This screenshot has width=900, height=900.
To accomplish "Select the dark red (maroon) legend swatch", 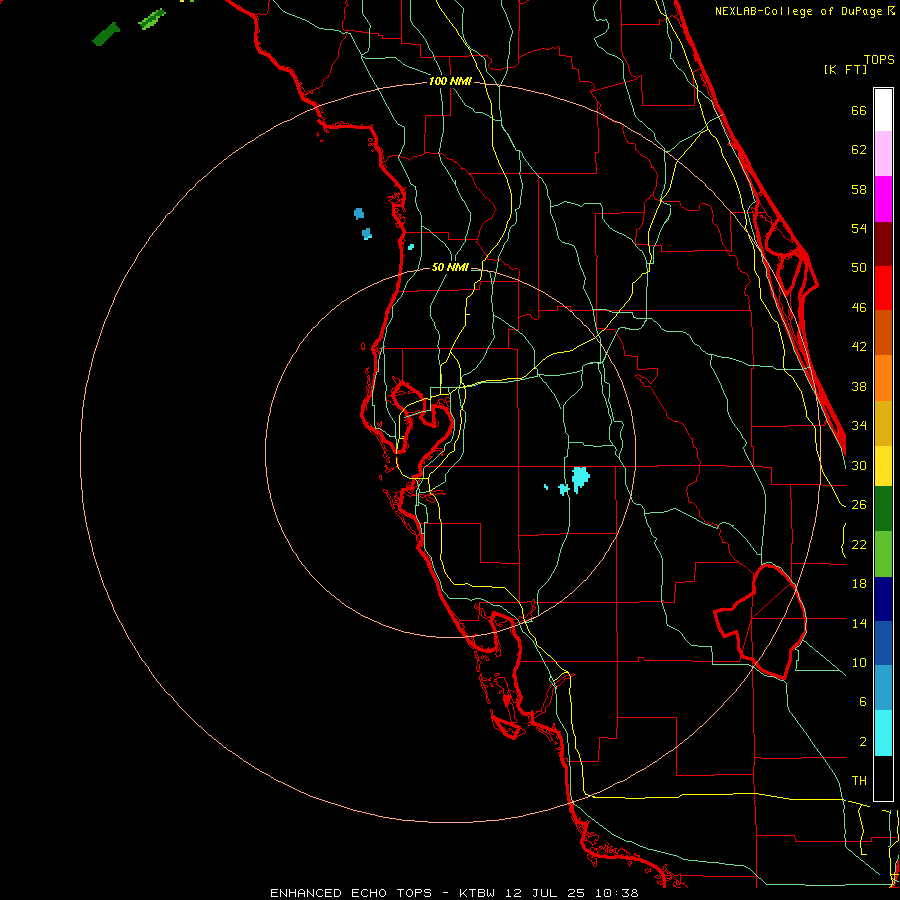I will tap(883, 243).
